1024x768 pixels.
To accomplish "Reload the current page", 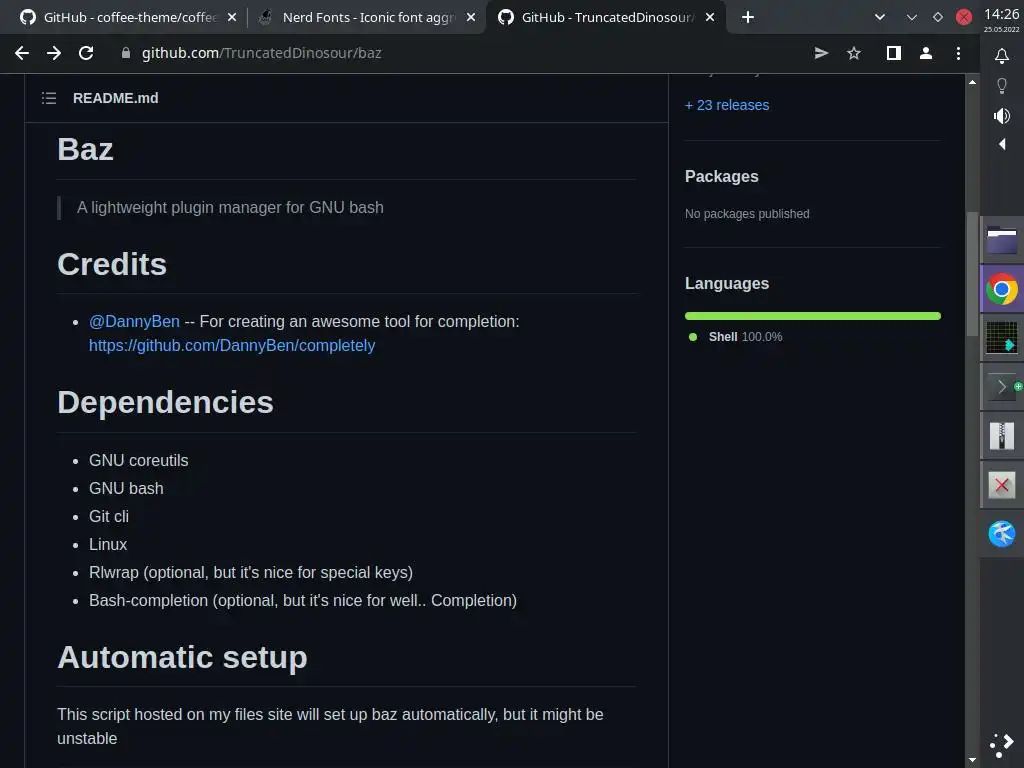I will click(x=86, y=53).
